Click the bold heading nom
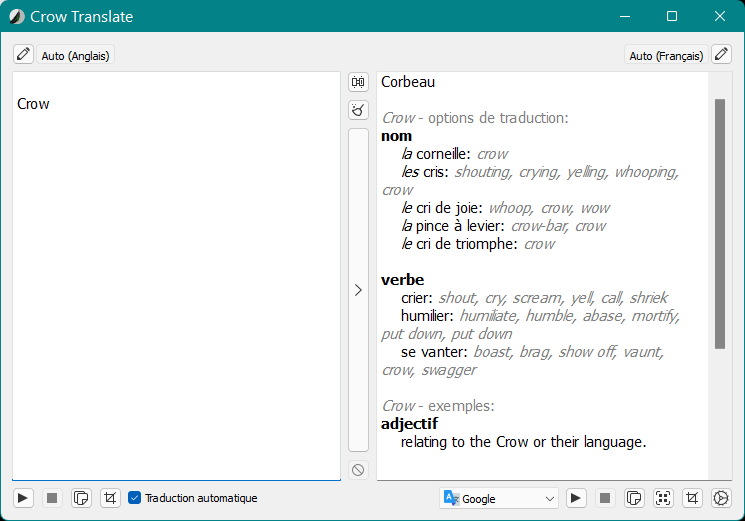This screenshot has width=745, height=521. click(396, 136)
